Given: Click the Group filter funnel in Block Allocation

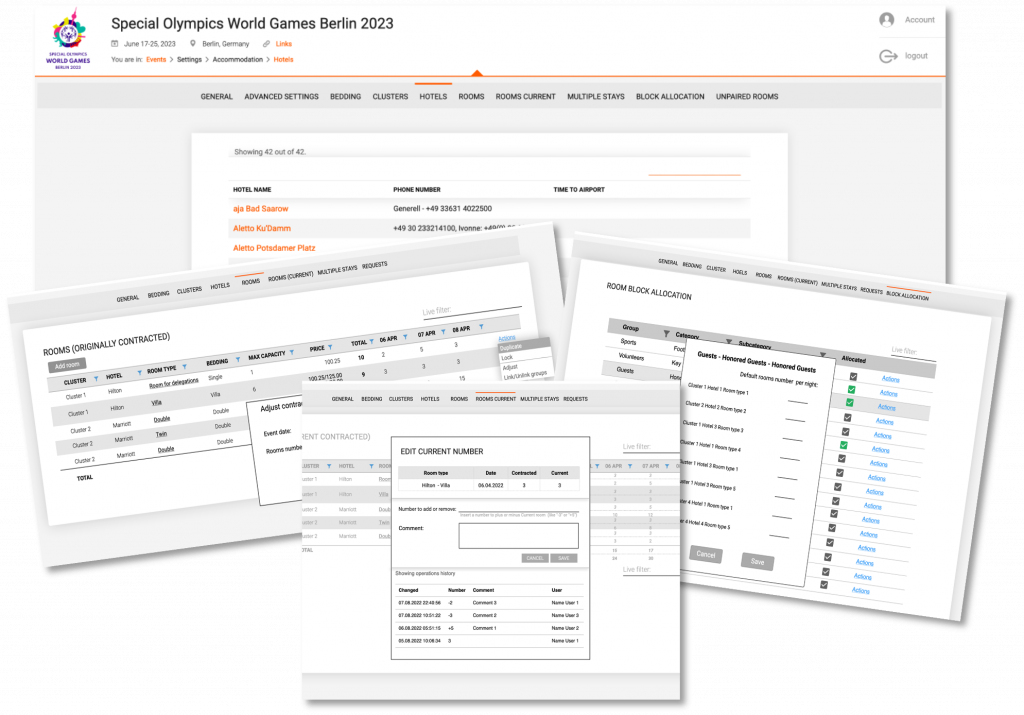Looking at the screenshot, I should pyautogui.click(x=666, y=334).
